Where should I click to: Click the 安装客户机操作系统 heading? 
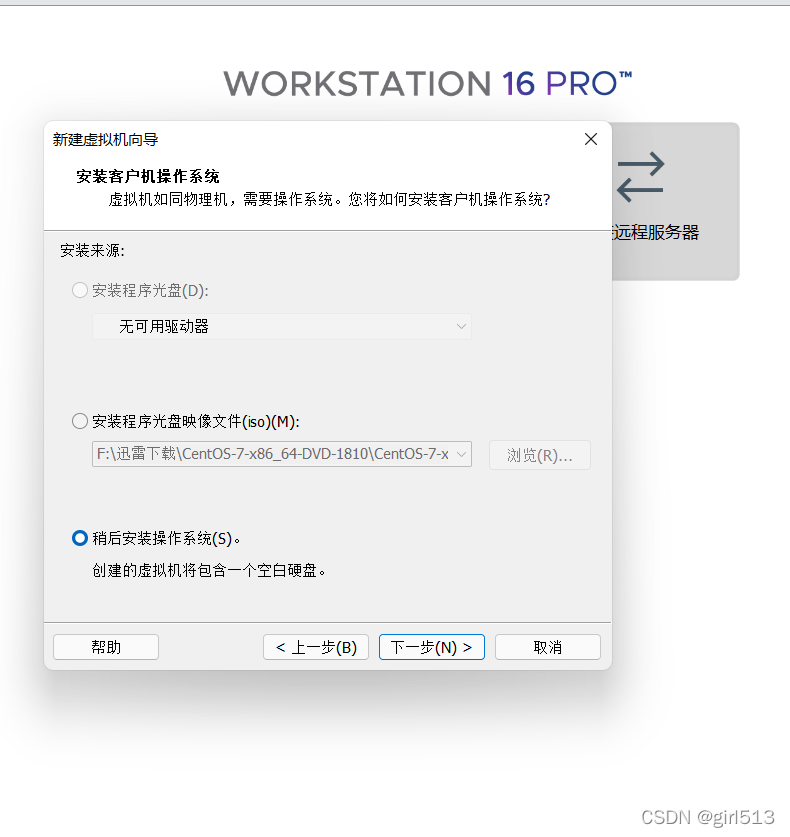148,176
